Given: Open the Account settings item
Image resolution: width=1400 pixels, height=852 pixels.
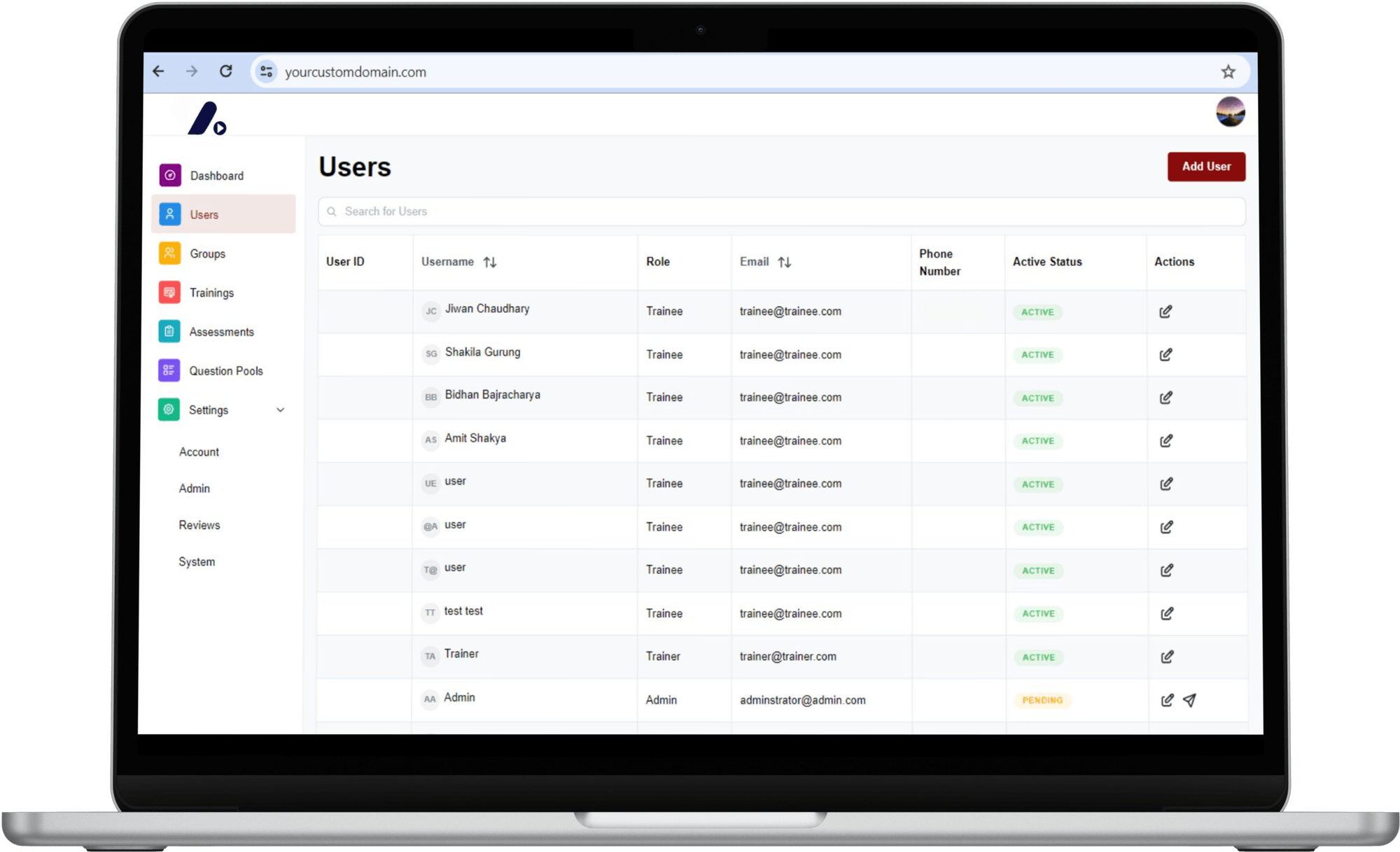Looking at the screenshot, I should [x=199, y=452].
